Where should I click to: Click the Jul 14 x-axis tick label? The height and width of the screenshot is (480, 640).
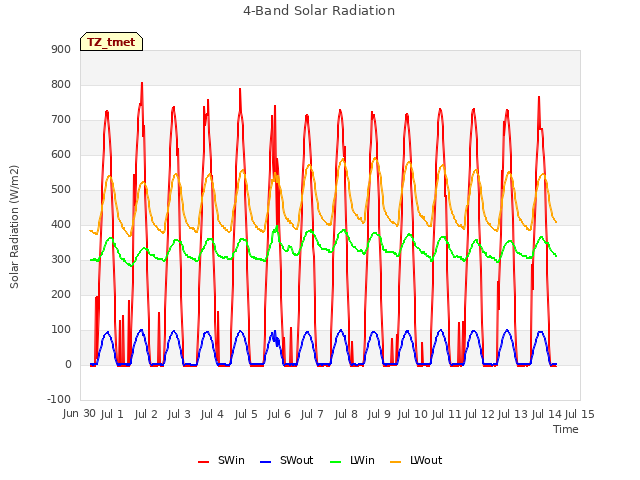547,414
